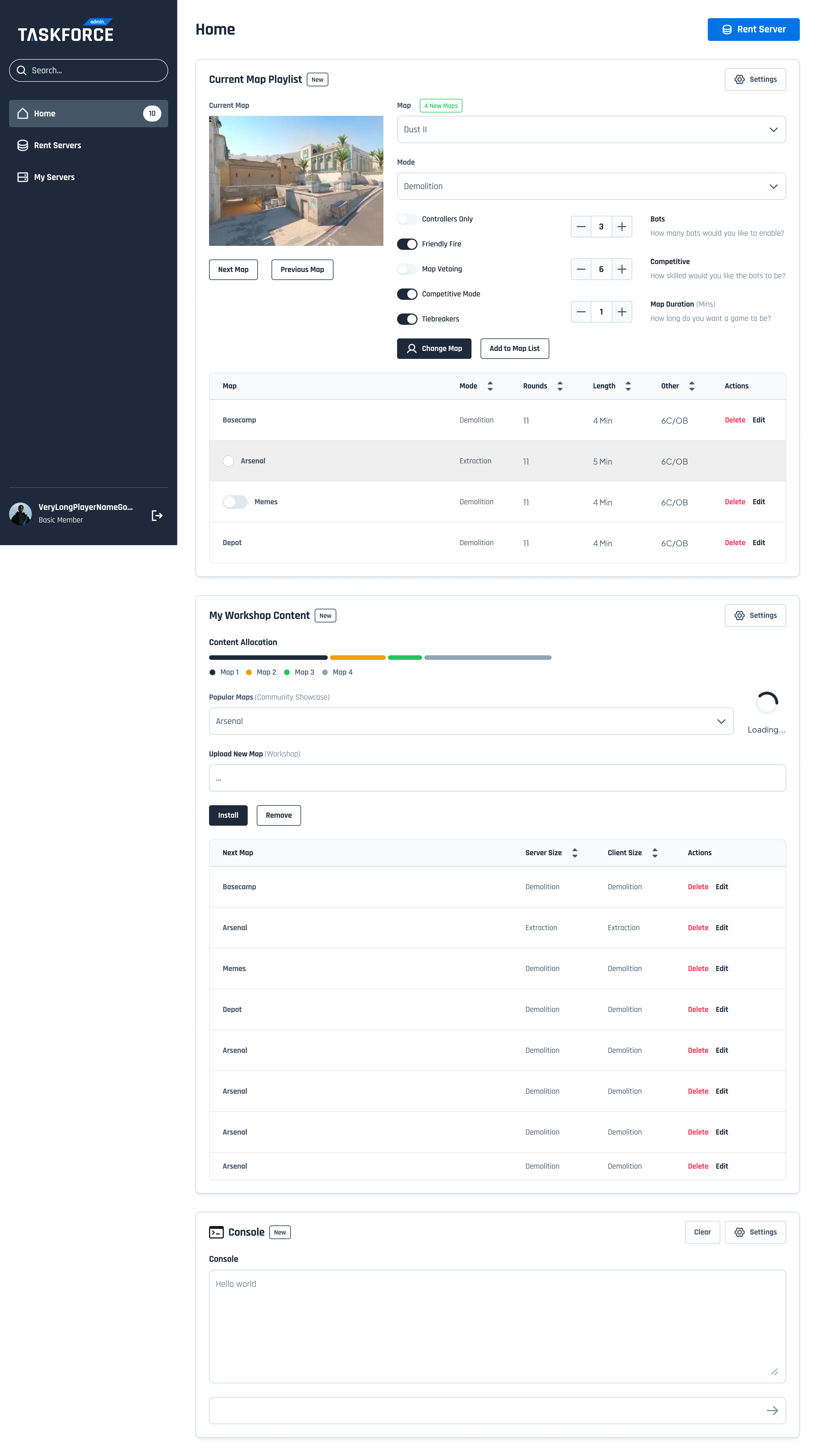Enable the Controllers Only toggle

[x=406, y=219]
